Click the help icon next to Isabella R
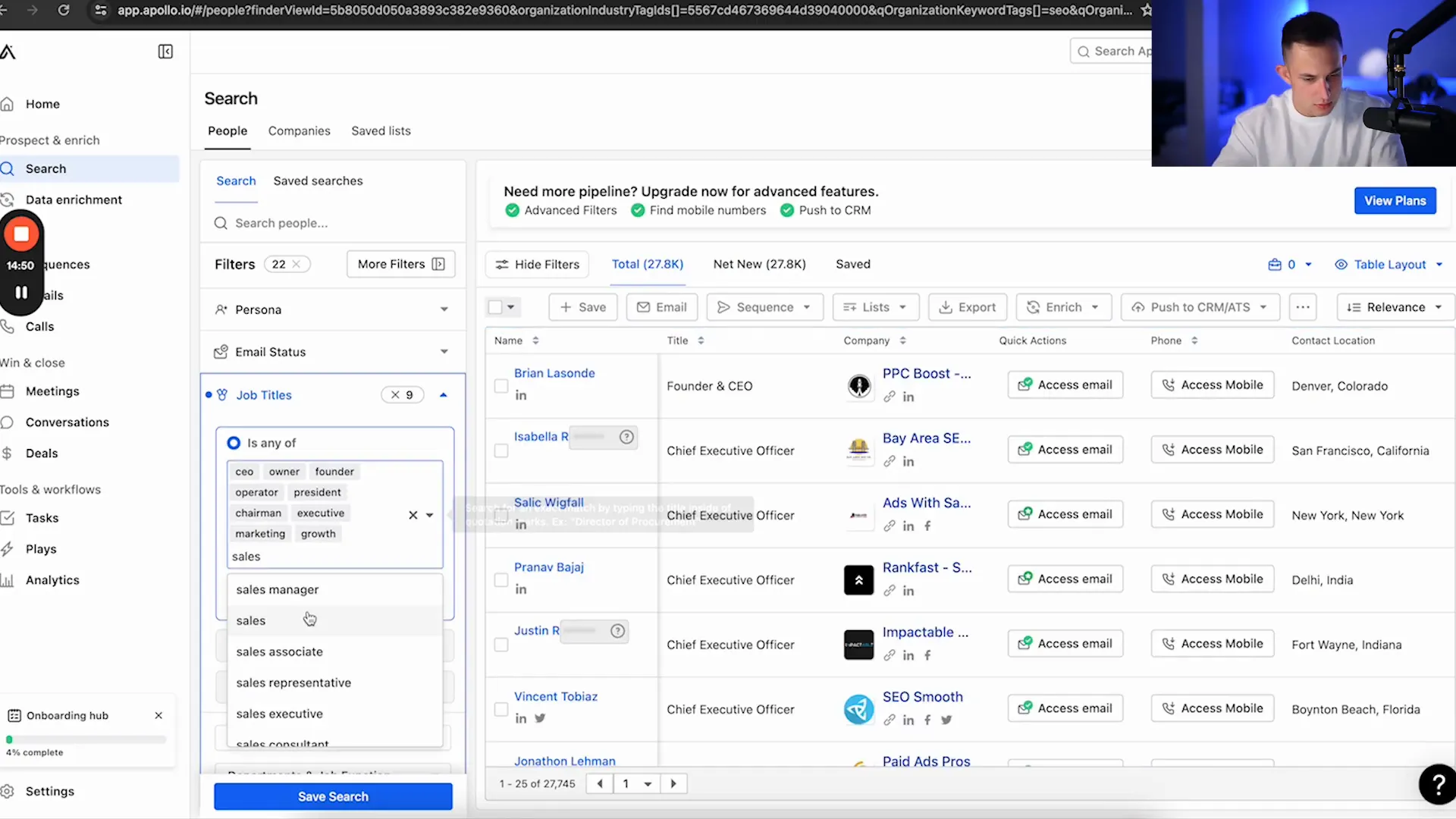Screen dimensions: 1456x819 [x=626, y=437]
